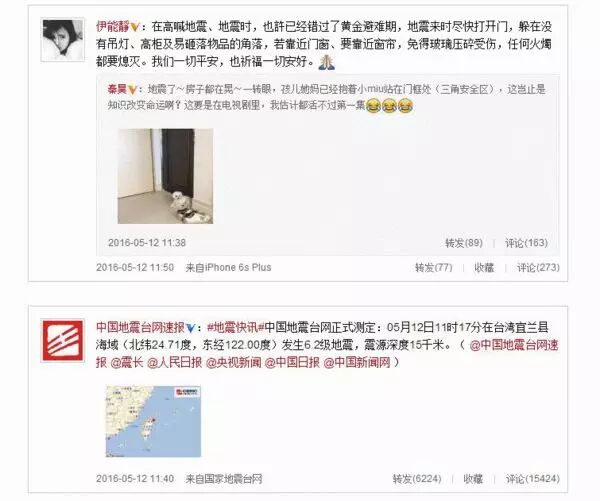This screenshot has height=501, width=600.
Task: Click verified badge next to 伊能静
Action: click(134, 27)
